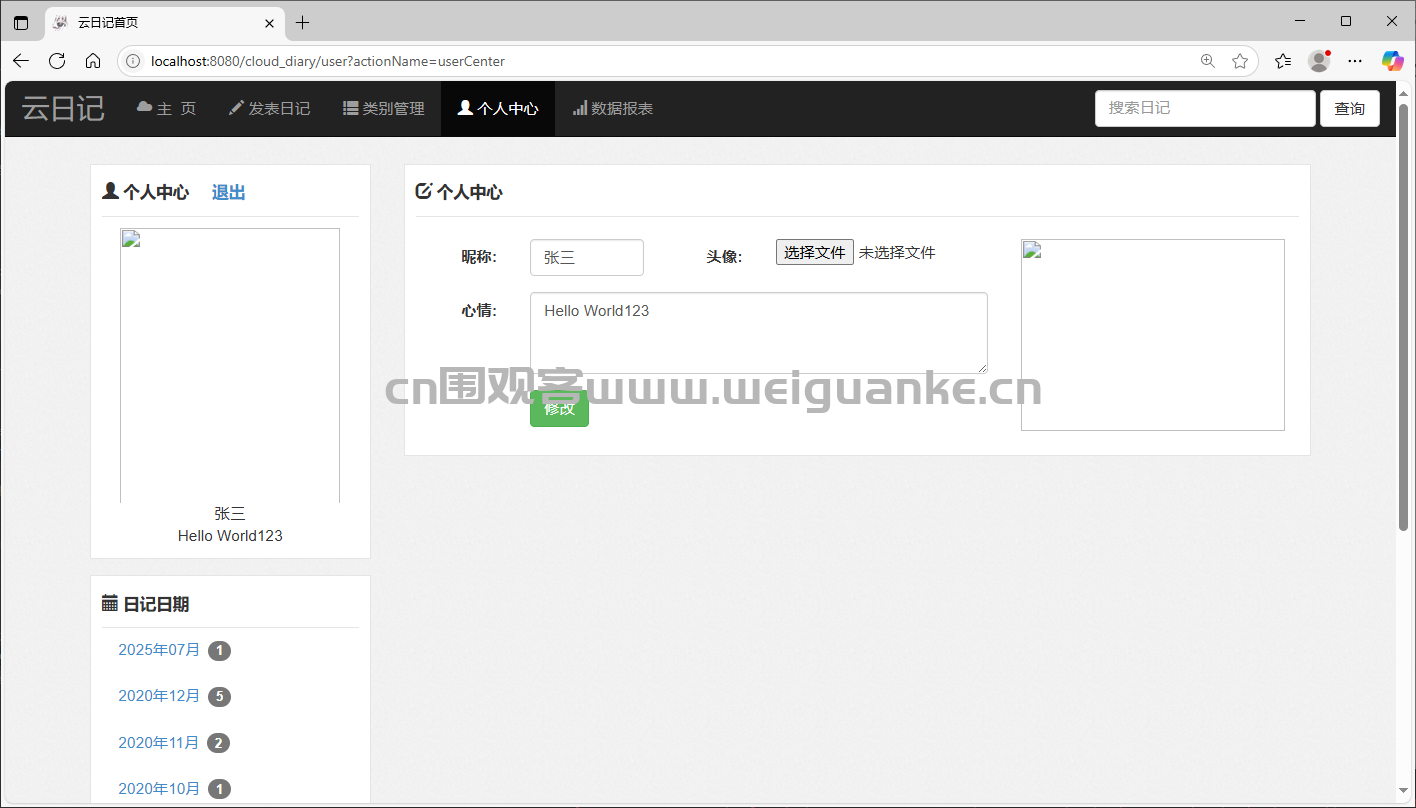The height and width of the screenshot is (808, 1416).
Task: Open 数据报表 nav item
Action: point(612,108)
